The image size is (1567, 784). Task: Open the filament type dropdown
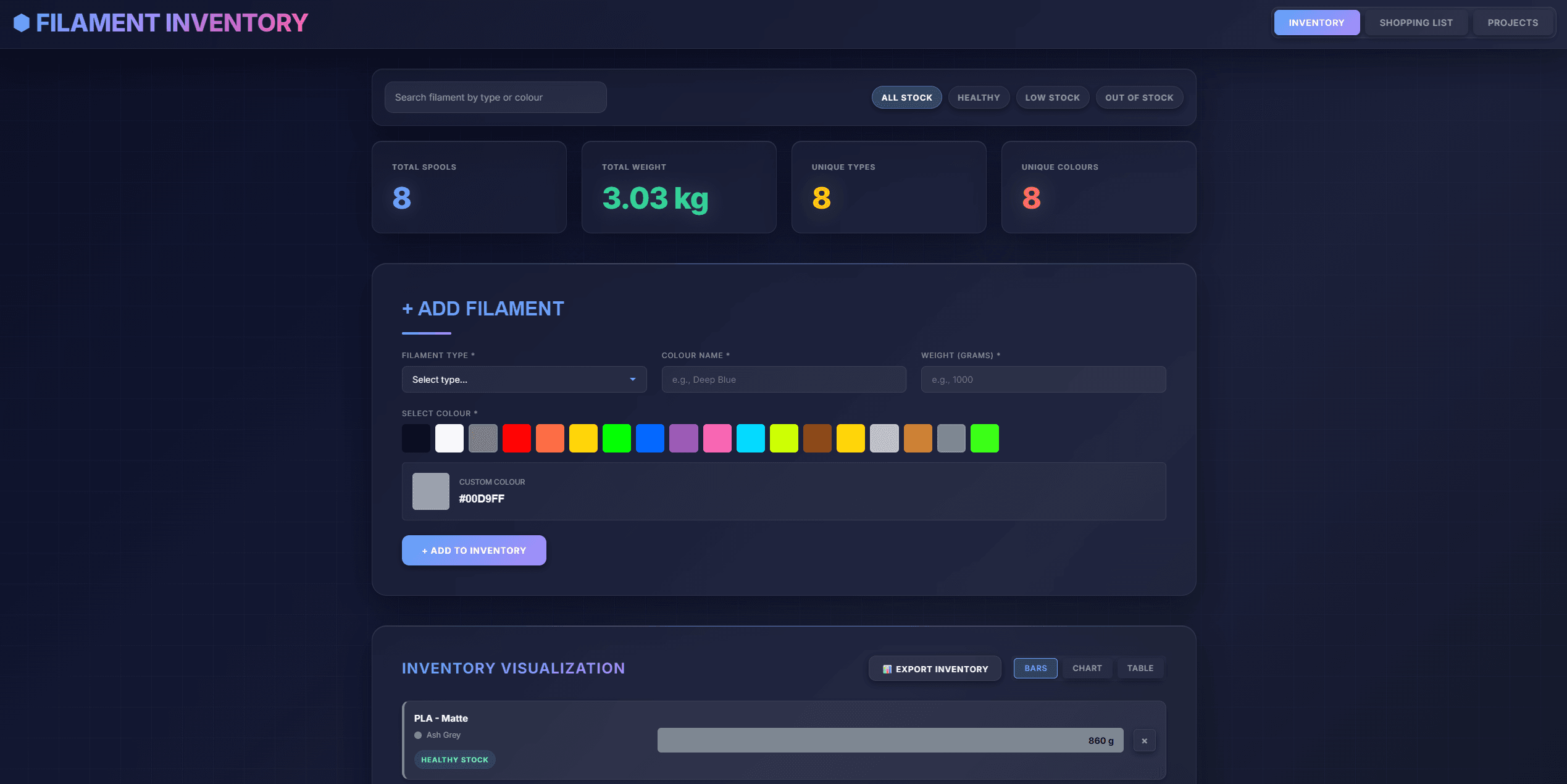[524, 379]
